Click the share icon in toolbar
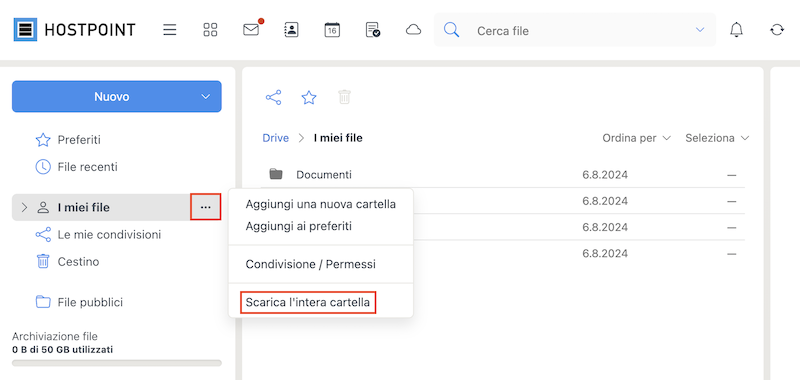The height and width of the screenshot is (380, 800). tap(273, 97)
